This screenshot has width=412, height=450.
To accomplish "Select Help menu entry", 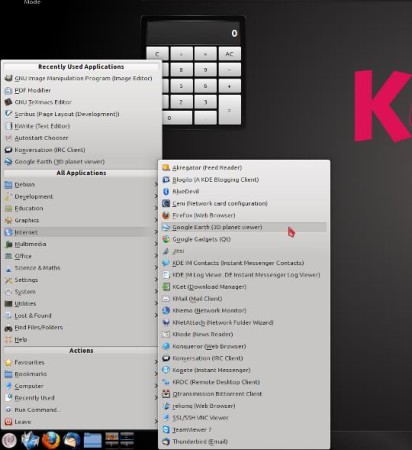I will tap(81, 339).
